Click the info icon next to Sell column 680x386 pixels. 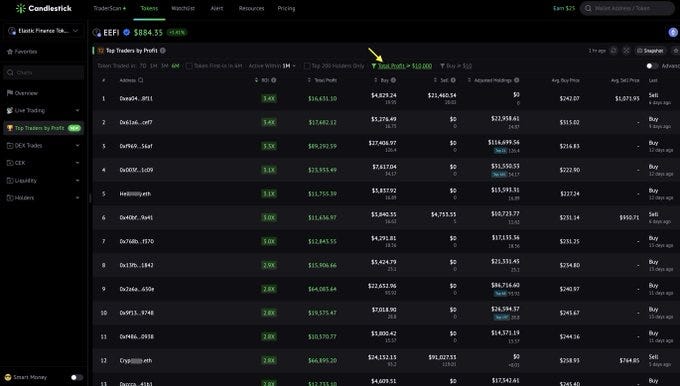click(453, 80)
